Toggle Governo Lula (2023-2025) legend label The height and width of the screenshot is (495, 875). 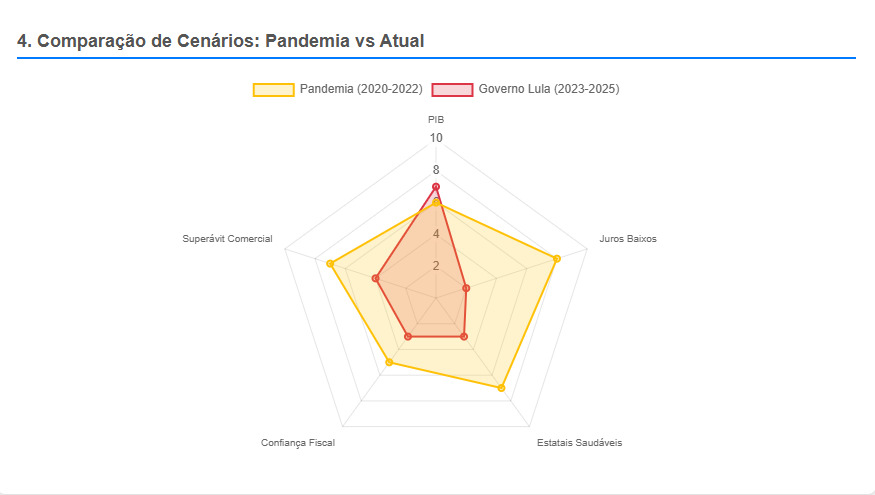click(x=548, y=89)
